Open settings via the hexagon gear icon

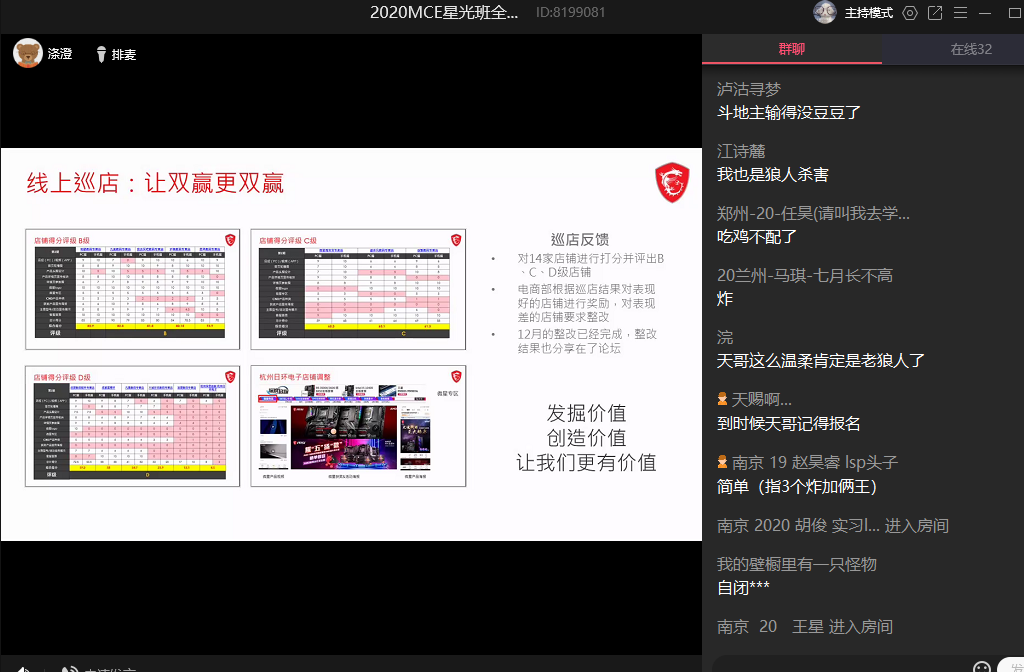909,13
